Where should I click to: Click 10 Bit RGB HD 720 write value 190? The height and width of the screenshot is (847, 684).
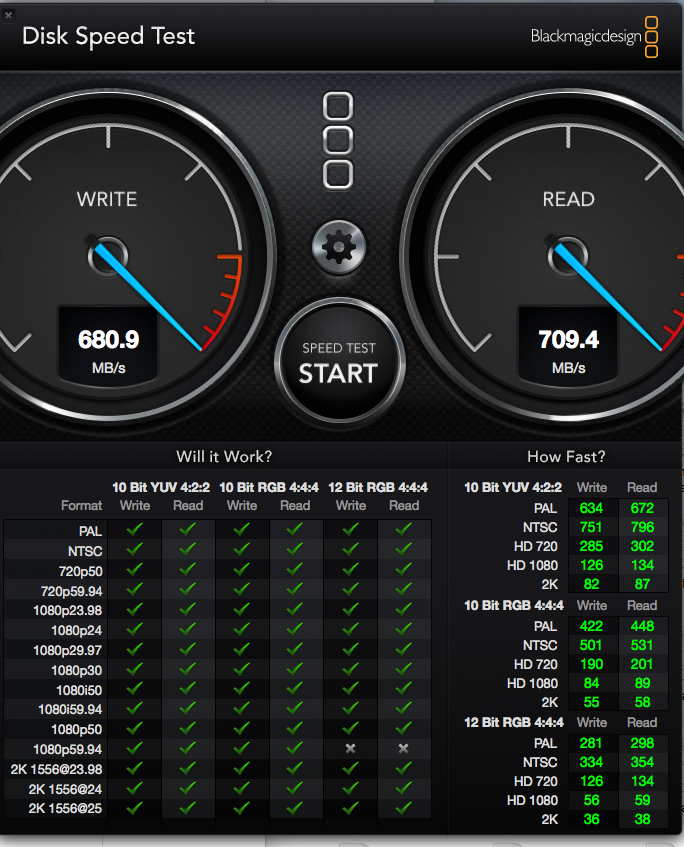(x=591, y=664)
